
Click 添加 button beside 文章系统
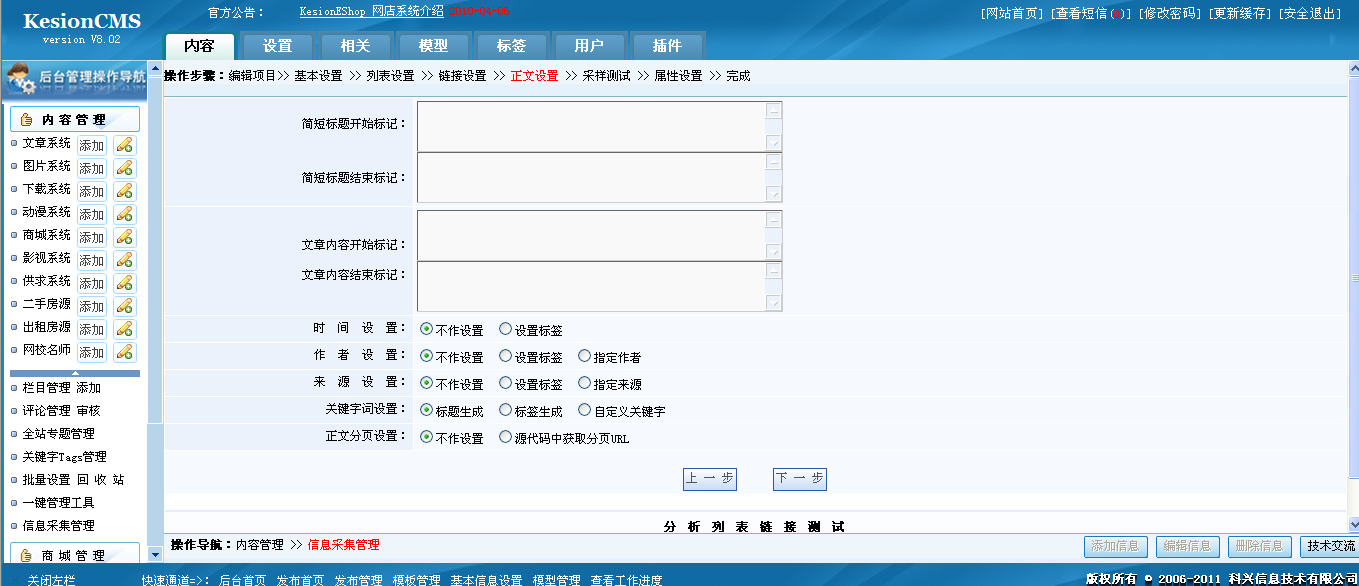(x=92, y=145)
